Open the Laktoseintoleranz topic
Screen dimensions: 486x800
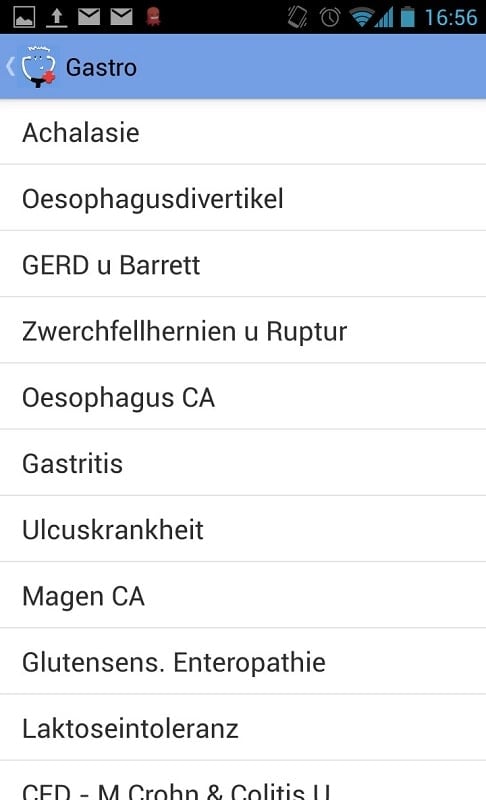(x=243, y=728)
